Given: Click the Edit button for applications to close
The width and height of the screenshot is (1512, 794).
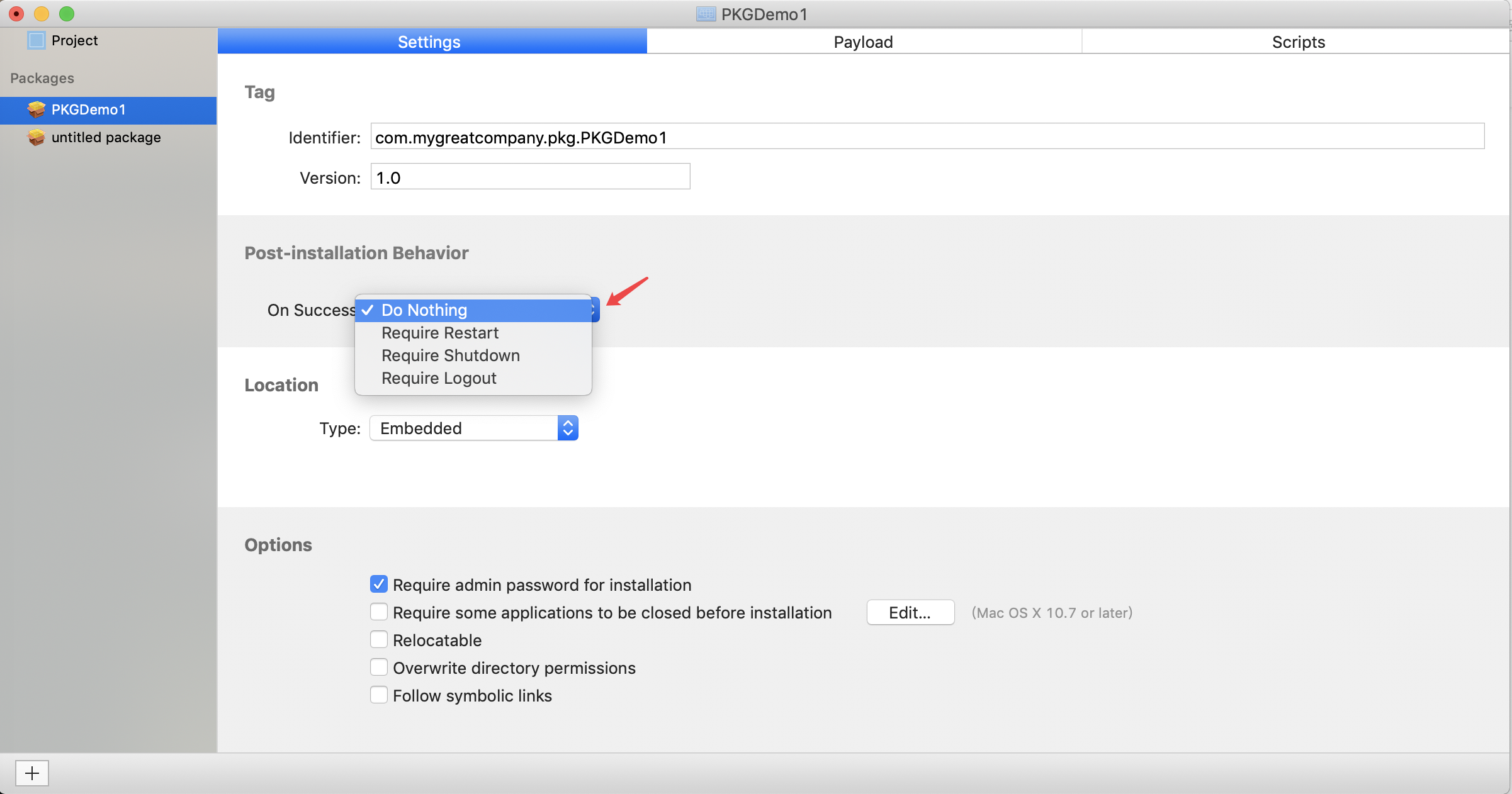Looking at the screenshot, I should tap(910, 612).
